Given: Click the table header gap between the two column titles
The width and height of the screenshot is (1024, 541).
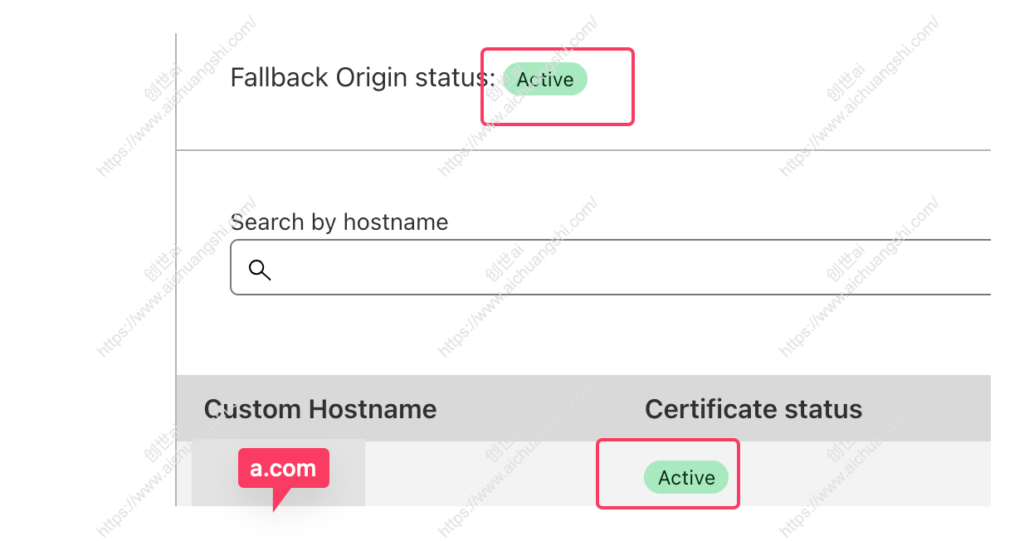Looking at the screenshot, I should click(x=541, y=409).
